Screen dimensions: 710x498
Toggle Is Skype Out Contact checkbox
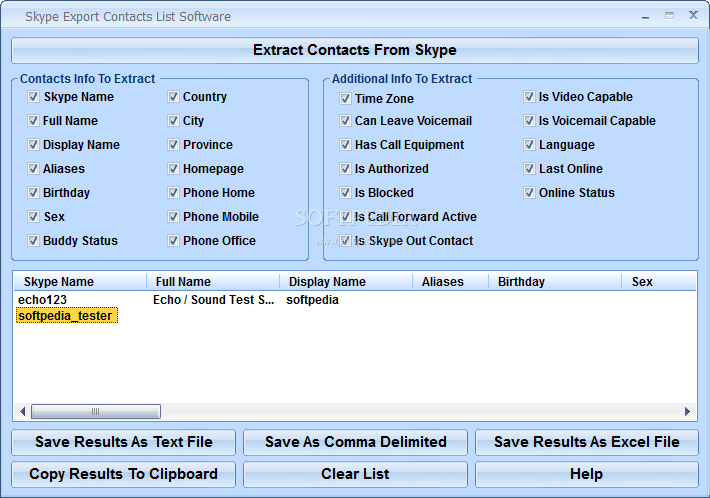click(x=345, y=240)
